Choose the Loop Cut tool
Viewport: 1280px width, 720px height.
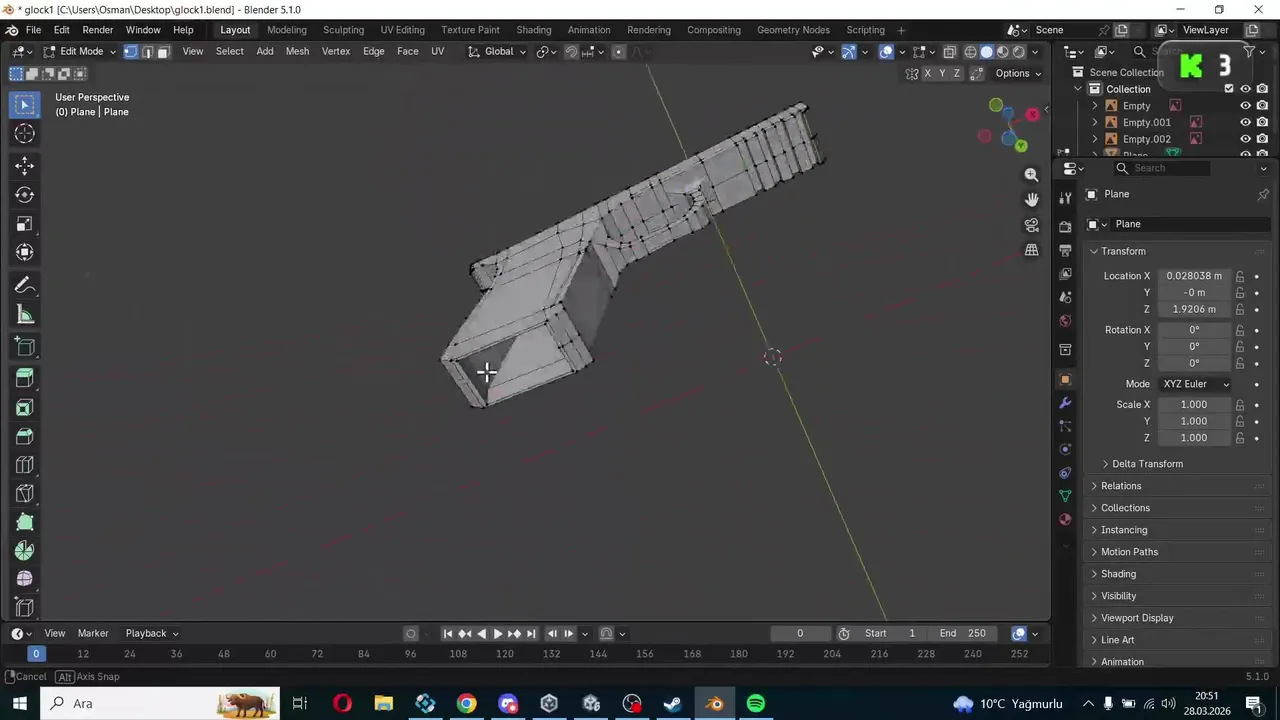pos(25,465)
